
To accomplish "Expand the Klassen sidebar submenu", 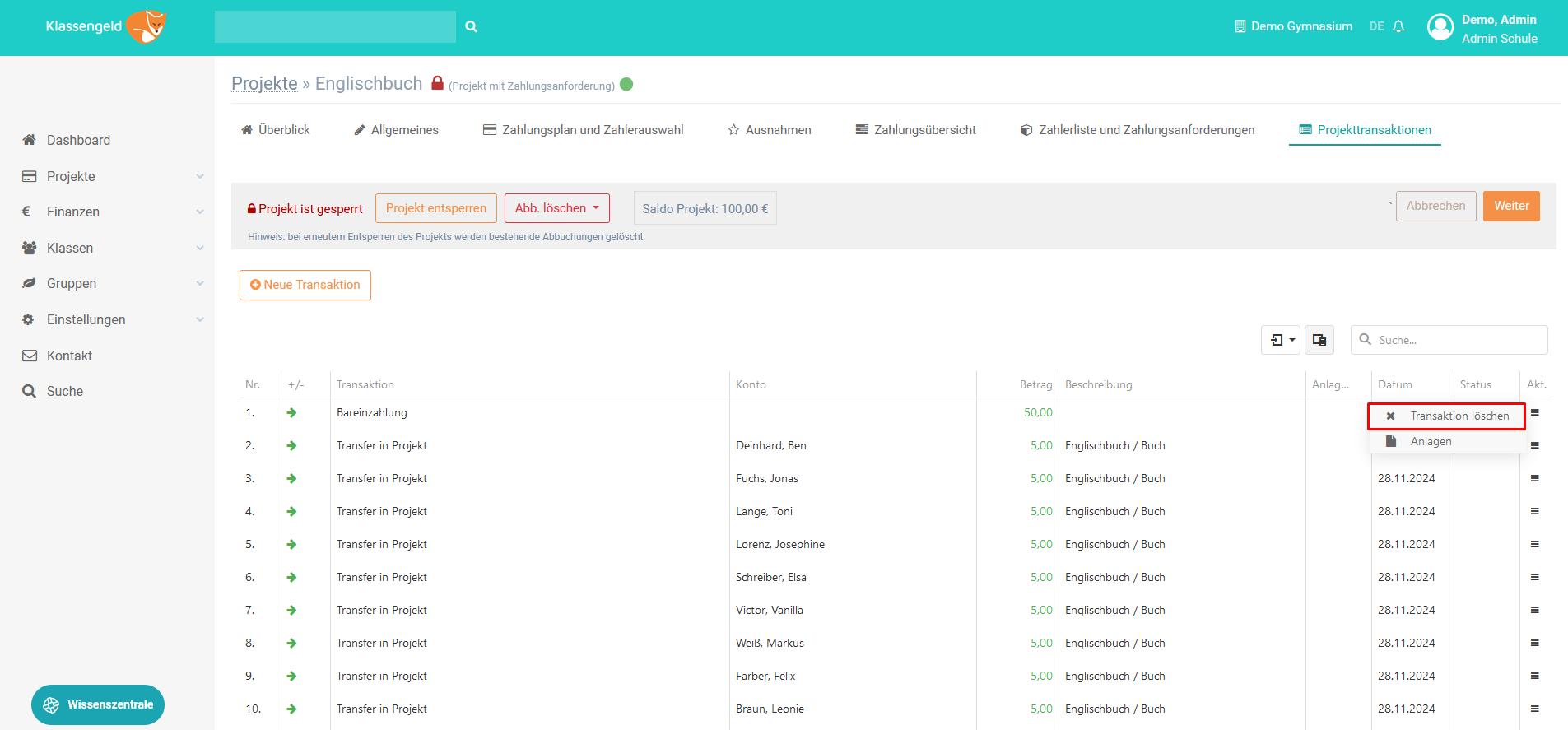I will pos(200,248).
